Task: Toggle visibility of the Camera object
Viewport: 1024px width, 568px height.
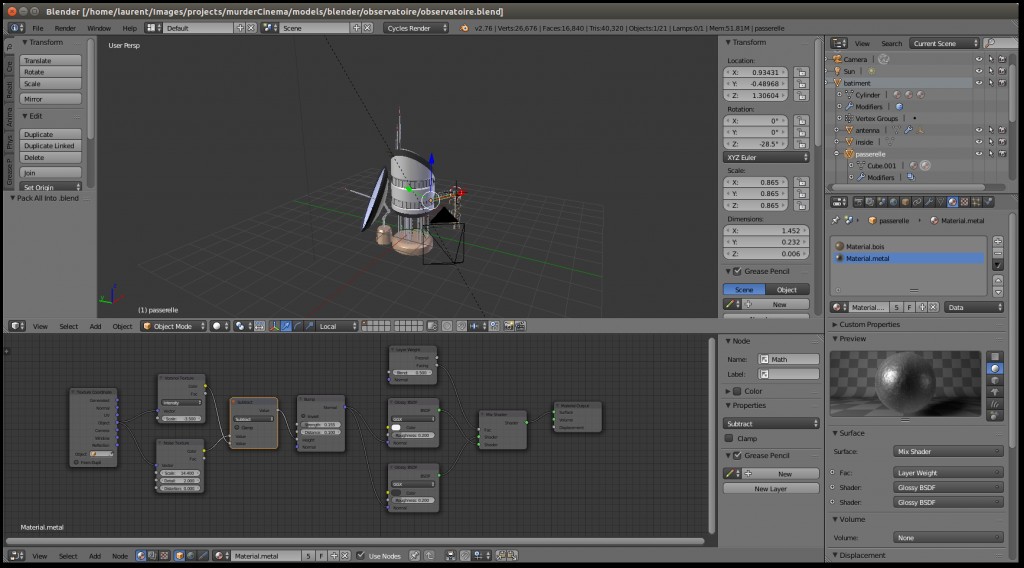Action: (979, 59)
